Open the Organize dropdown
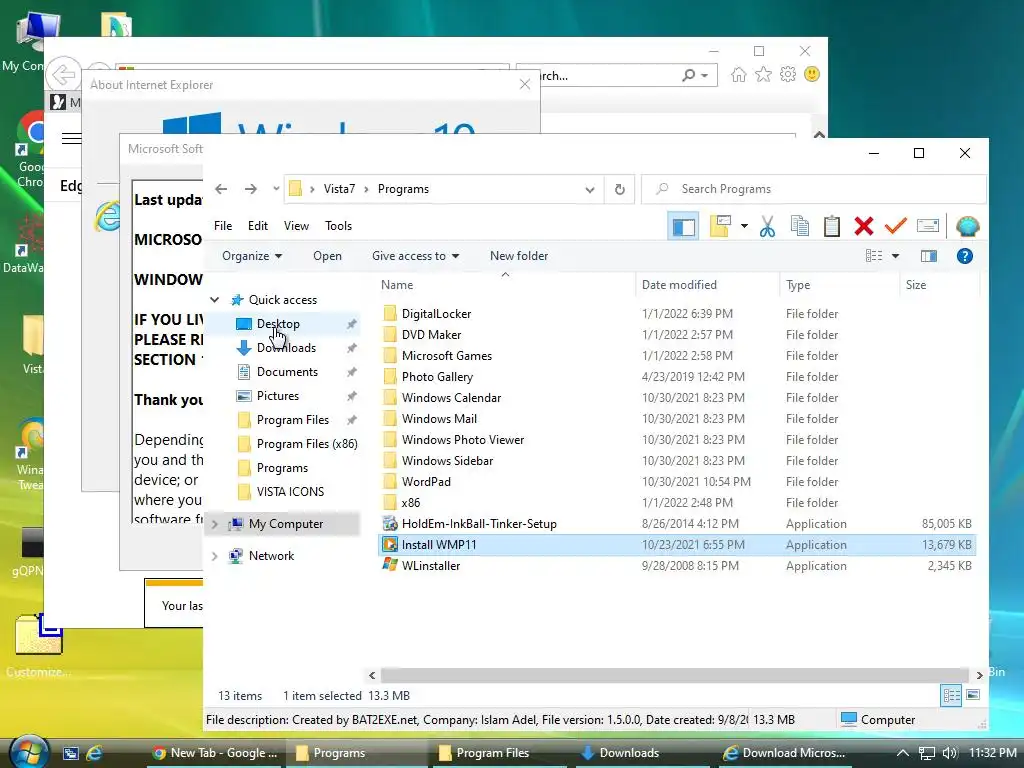This screenshot has height=768, width=1024. 252,256
